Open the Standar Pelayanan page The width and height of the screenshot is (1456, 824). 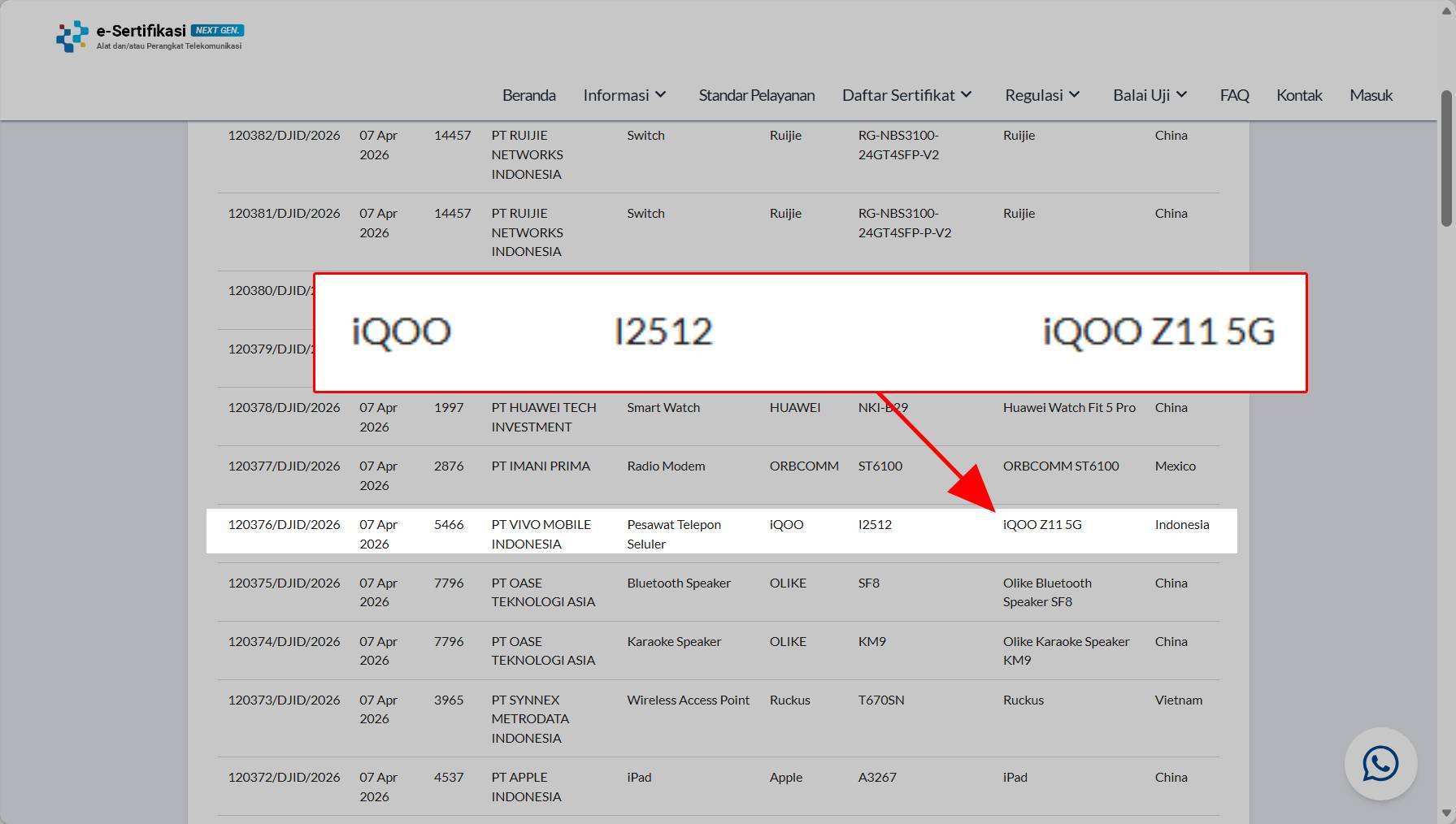(x=757, y=95)
